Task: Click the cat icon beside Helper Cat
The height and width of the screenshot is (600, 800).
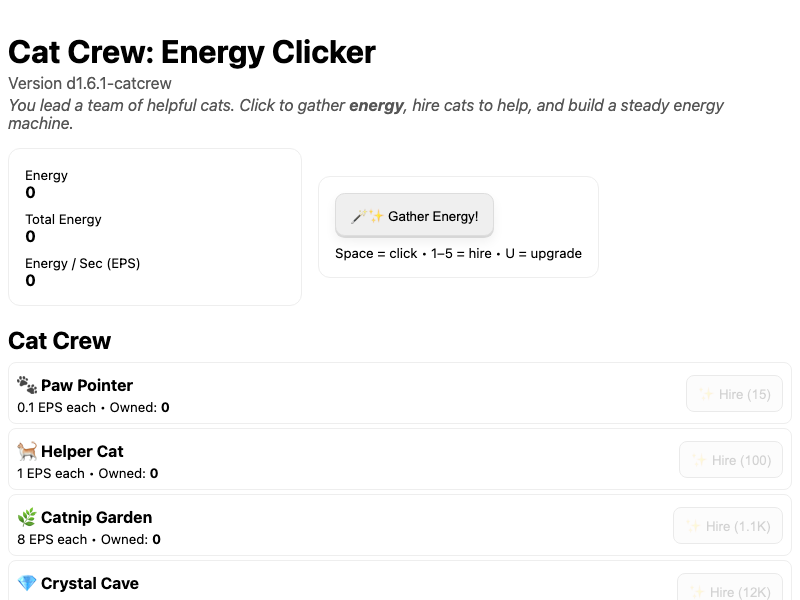Action: (x=27, y=451)
